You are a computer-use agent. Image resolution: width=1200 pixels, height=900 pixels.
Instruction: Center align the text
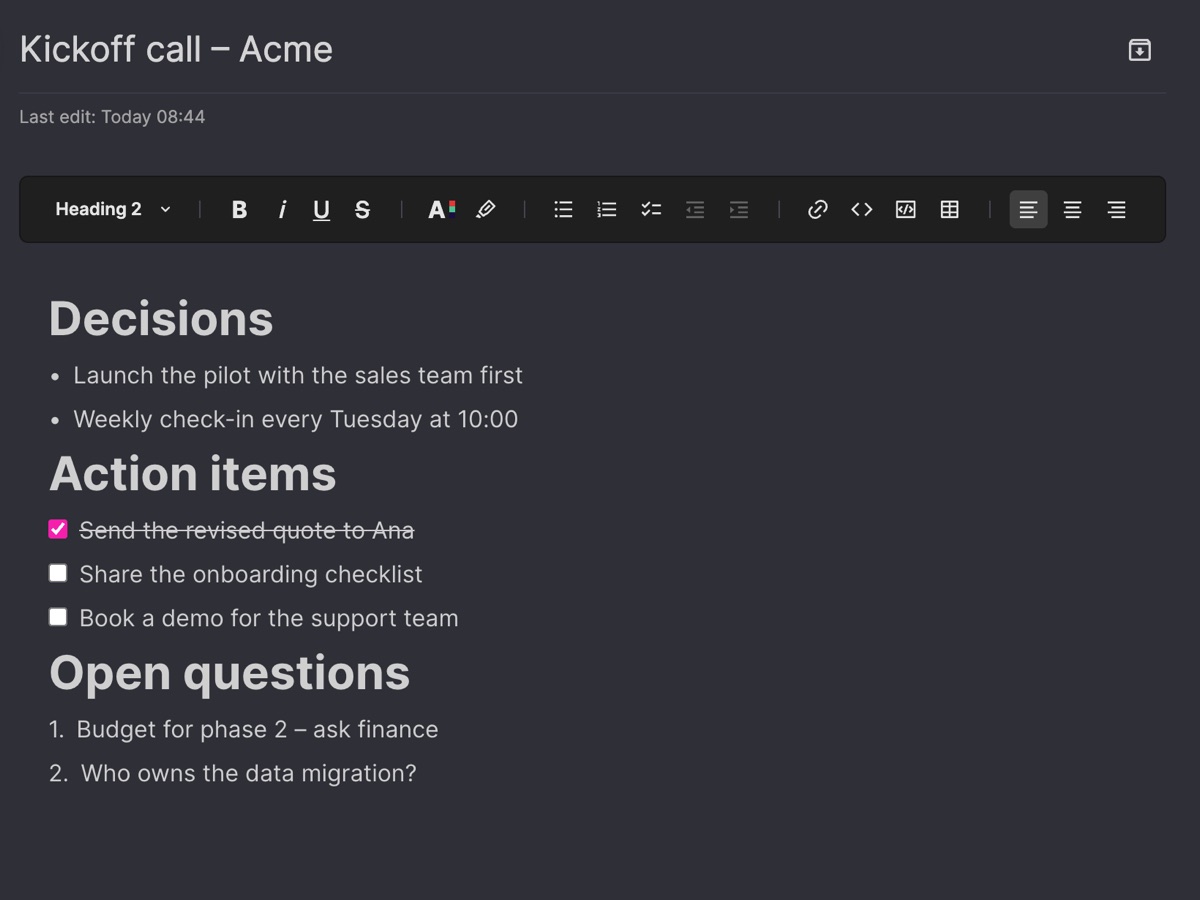(1072, 209)
